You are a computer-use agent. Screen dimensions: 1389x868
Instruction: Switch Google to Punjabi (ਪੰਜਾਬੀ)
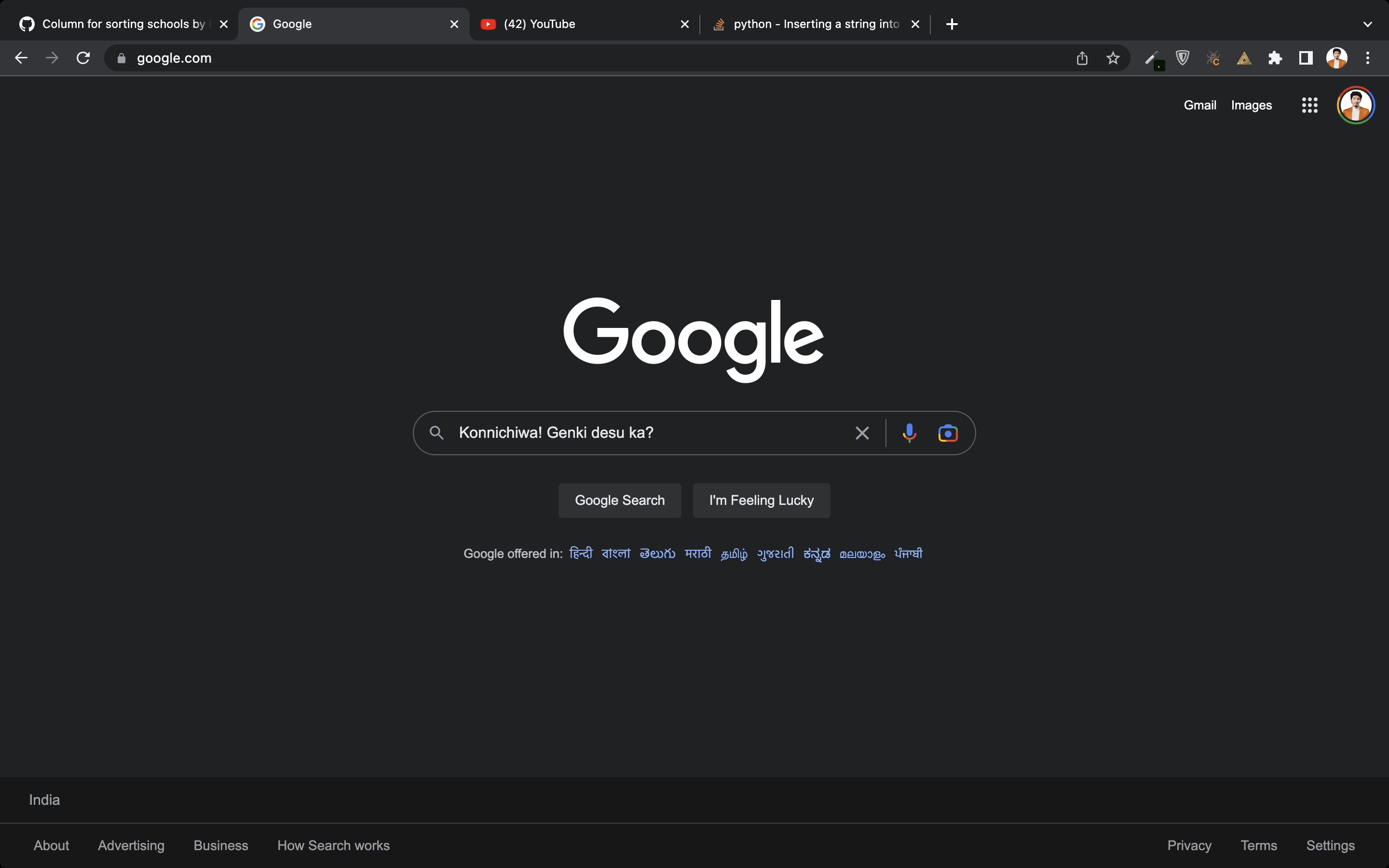coord(909,554)
